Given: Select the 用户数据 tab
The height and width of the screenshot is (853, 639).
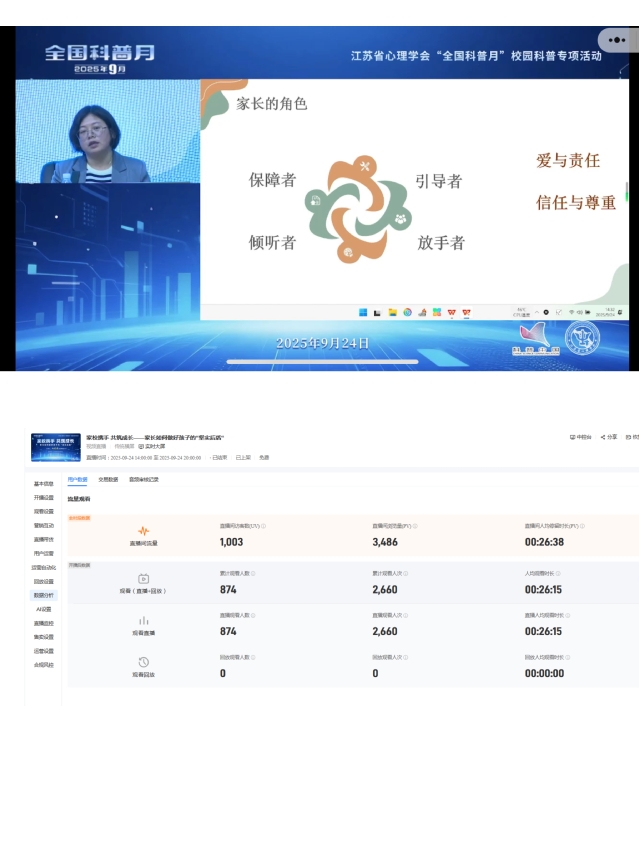Looking at the screenshot, I should (x=77, y=479).
